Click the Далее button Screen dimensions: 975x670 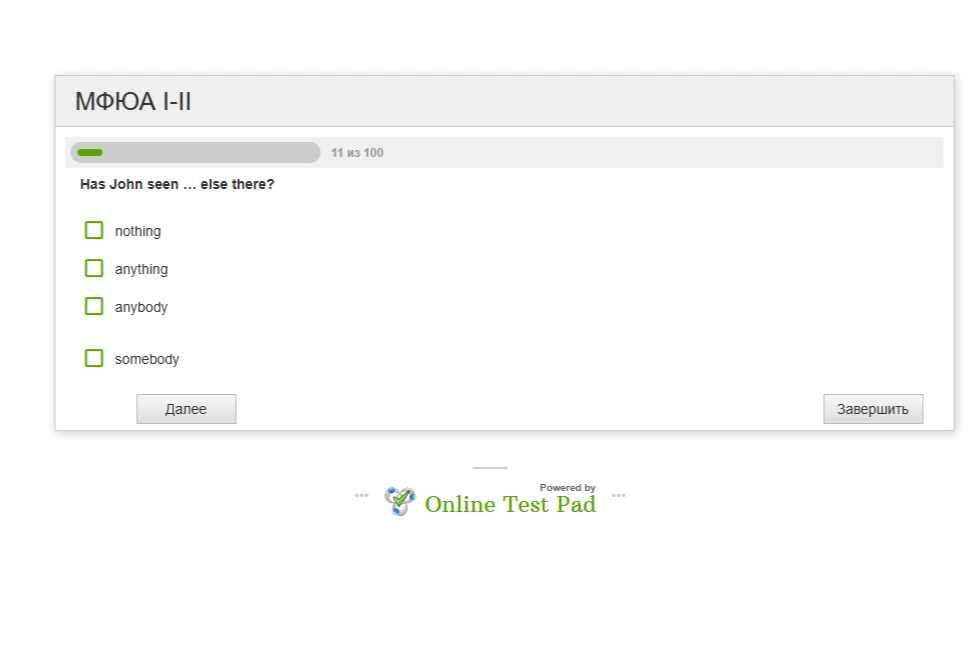[x=186, y=409]
